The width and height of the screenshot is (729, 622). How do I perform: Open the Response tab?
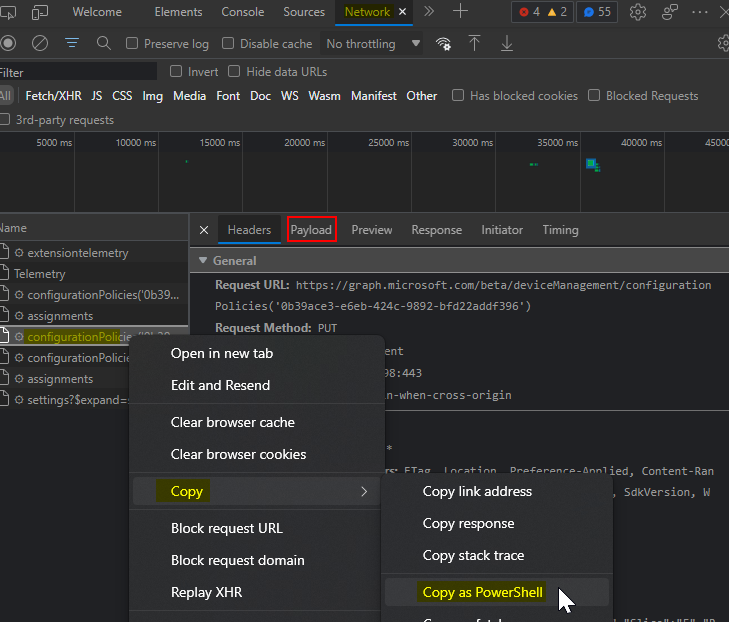[437, 230]
